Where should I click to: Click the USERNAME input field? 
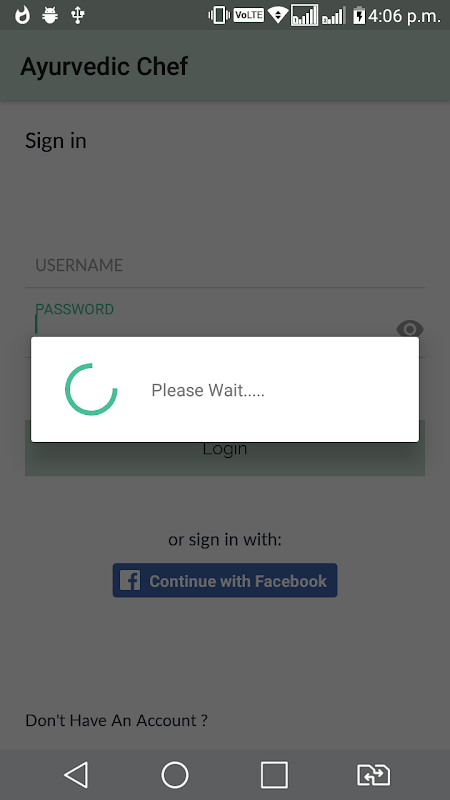[x=225, y=265]
